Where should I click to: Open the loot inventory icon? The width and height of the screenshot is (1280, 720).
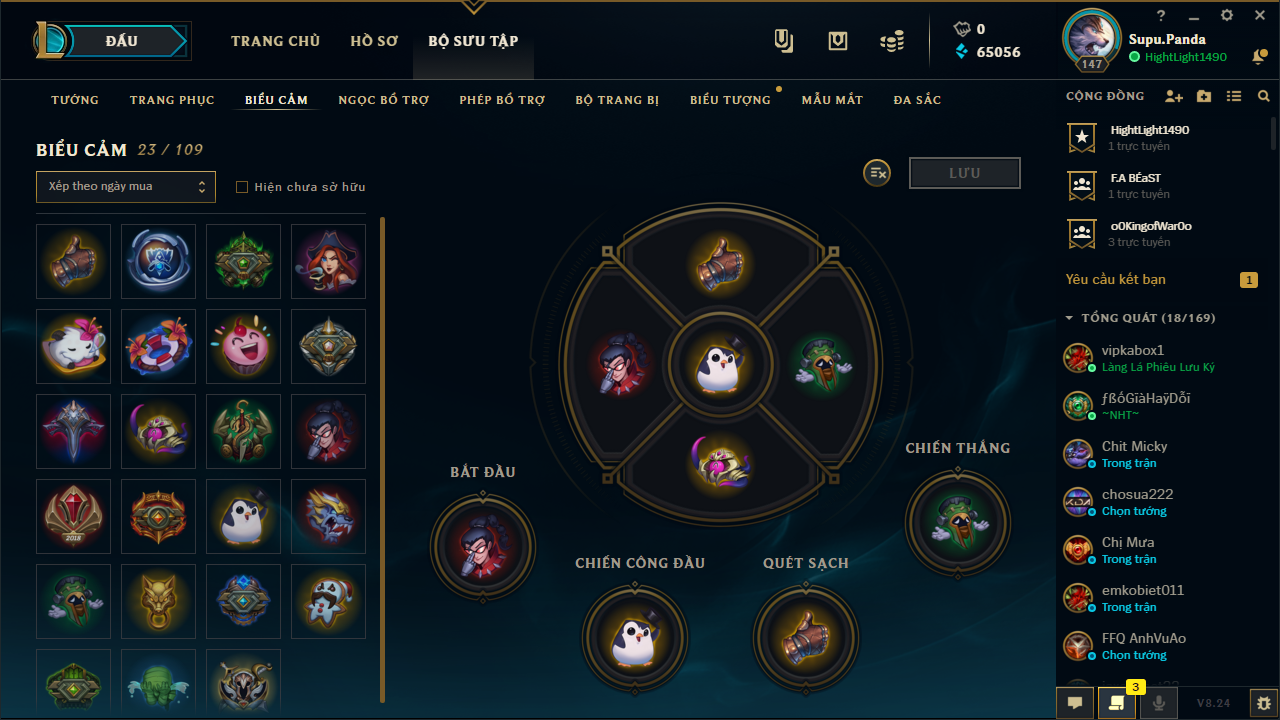coord(838,41)
